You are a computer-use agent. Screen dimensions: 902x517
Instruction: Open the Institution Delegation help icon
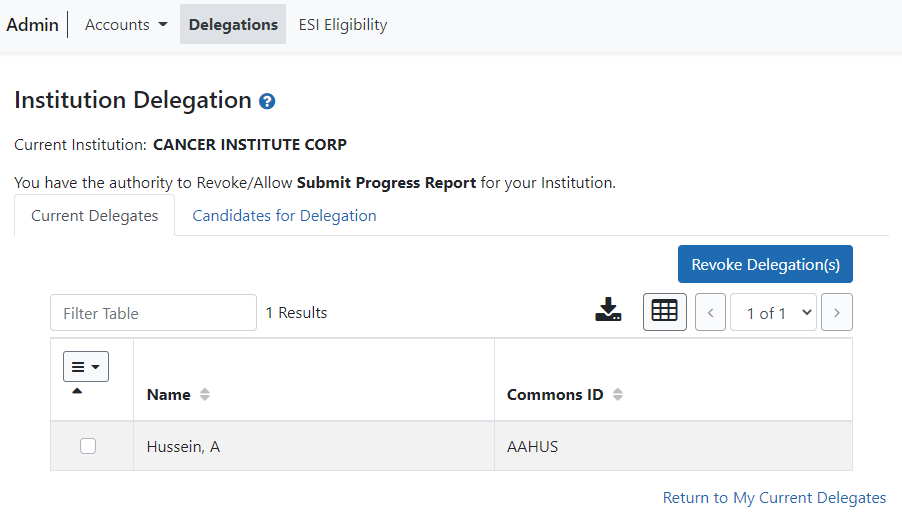(267, 101)
